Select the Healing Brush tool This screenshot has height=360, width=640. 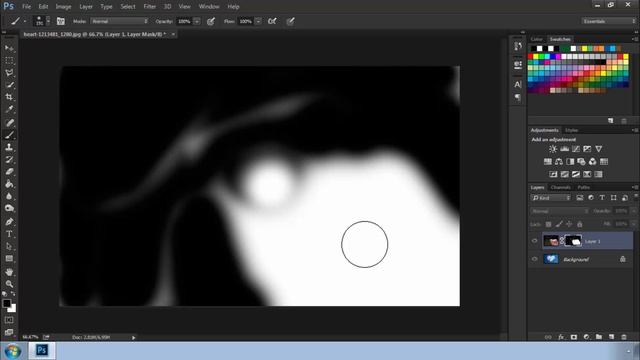(9, 122)
